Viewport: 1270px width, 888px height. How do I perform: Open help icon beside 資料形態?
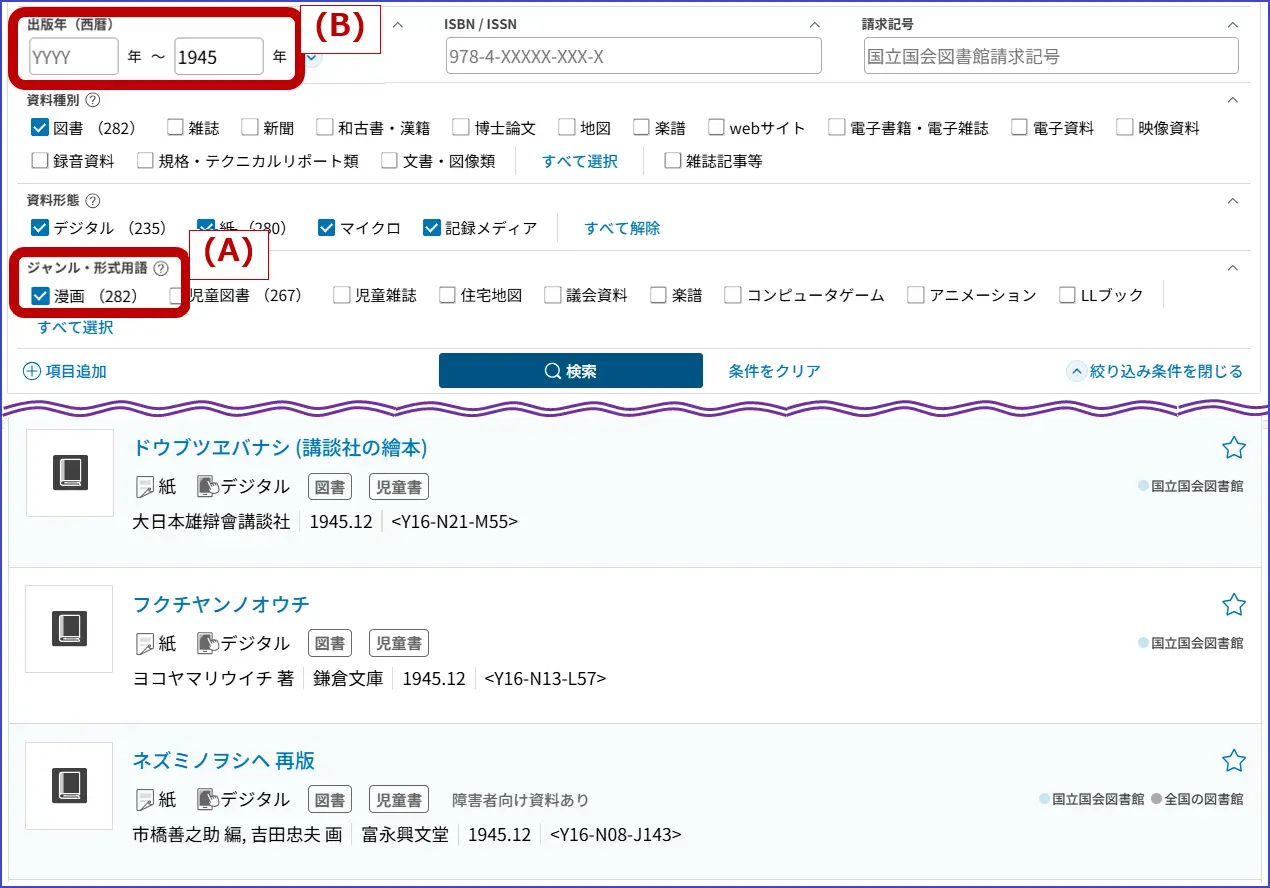click(x=93, y=201)
